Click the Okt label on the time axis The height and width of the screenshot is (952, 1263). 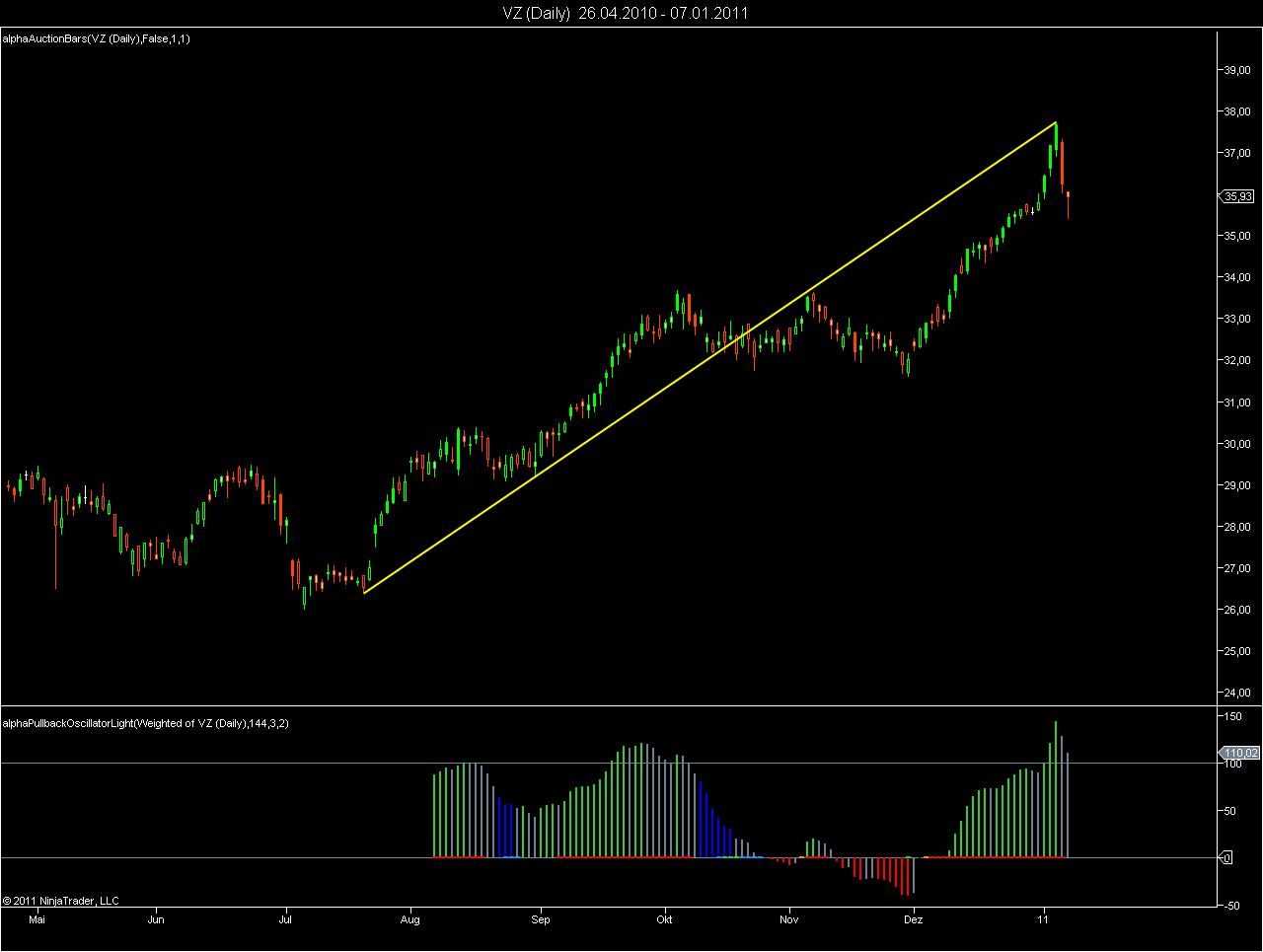coord(664,918)
